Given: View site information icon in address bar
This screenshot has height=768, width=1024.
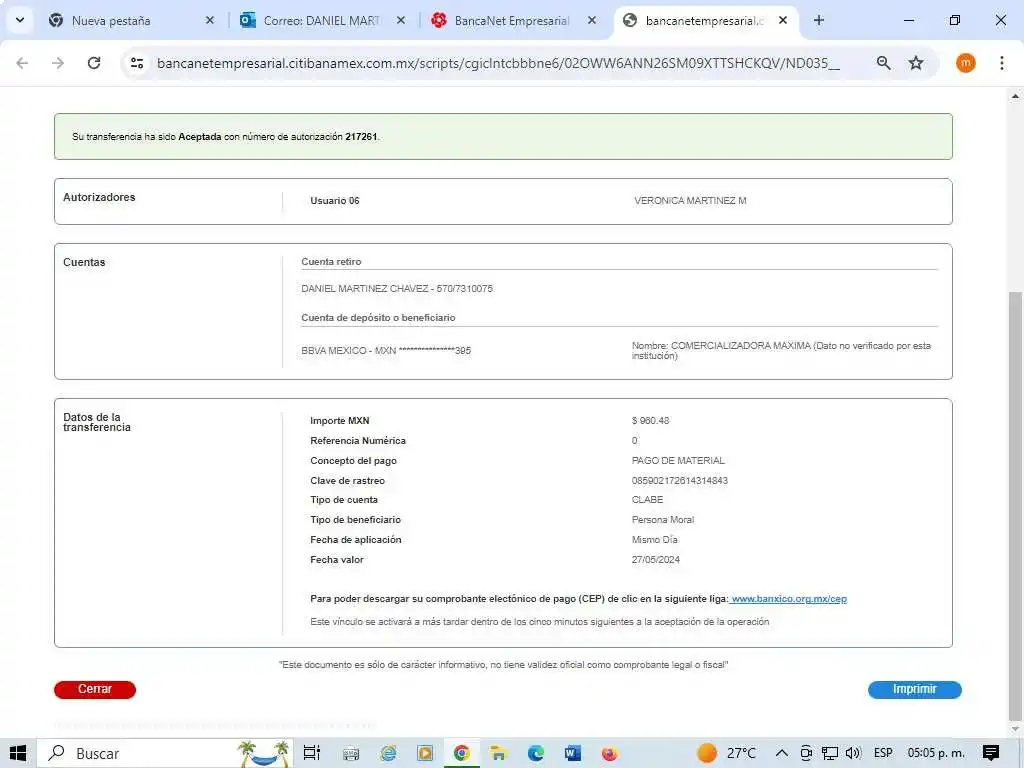Looking at the screenshot, I should [x=138, y=63].
